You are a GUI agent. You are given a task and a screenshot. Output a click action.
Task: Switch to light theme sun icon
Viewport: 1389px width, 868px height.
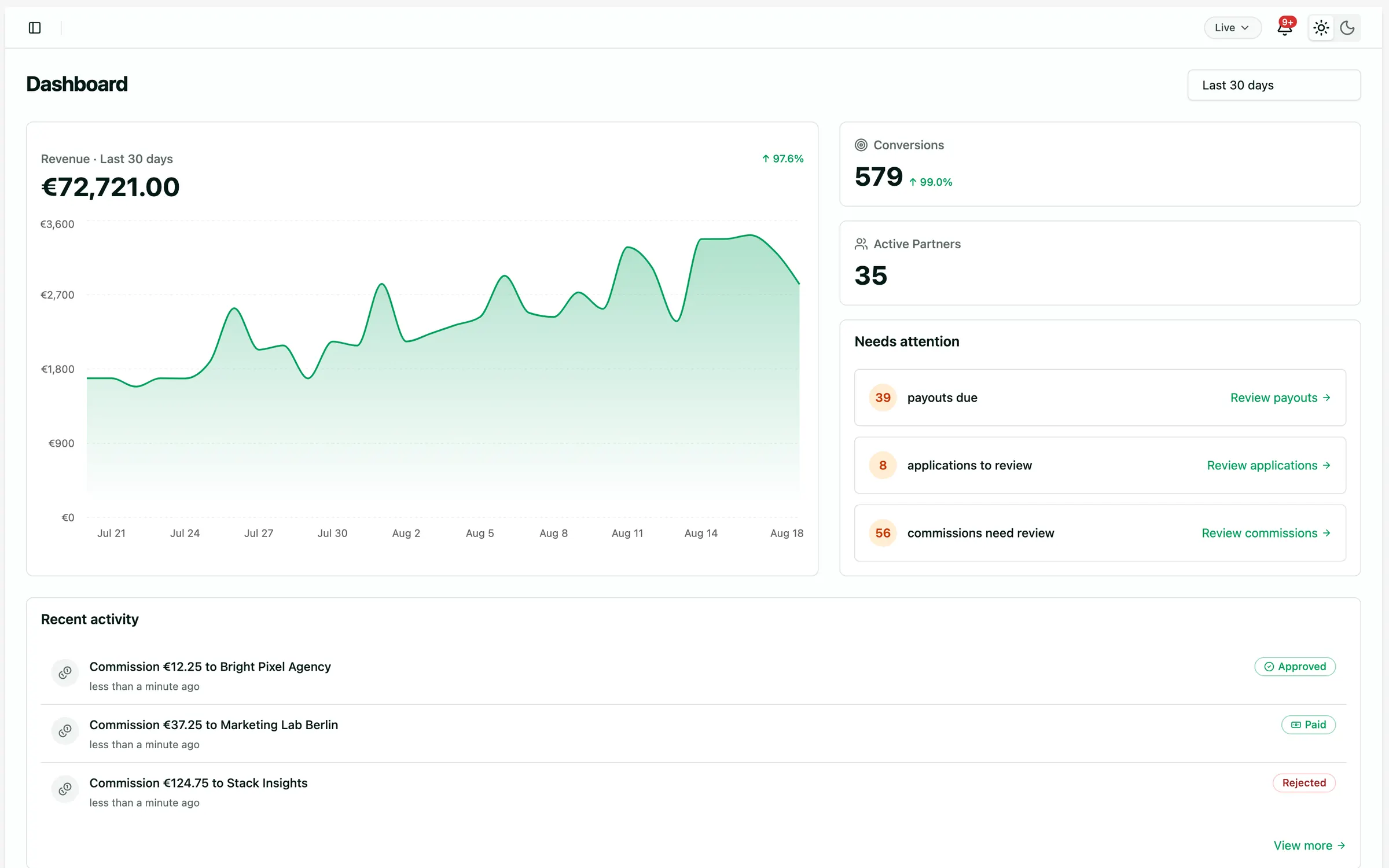pyautogui.click(x=1321, y=28)
